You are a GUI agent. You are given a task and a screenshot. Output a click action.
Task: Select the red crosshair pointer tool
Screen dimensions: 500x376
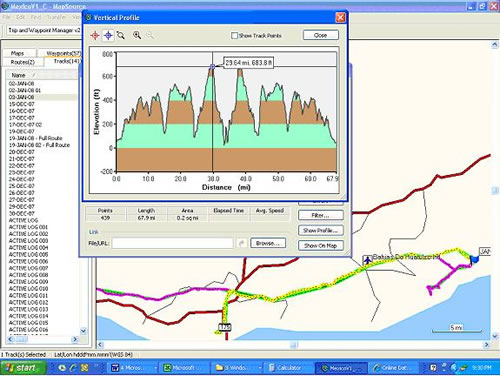95,35
